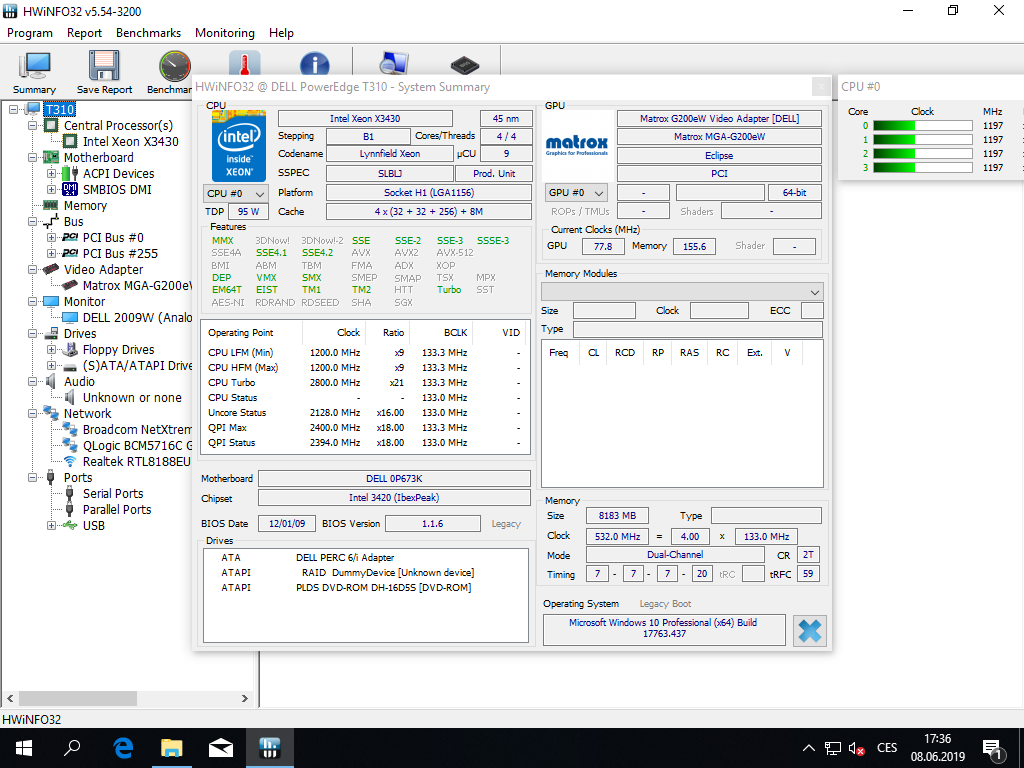Image resolution: width=1024 pixels, height=768 pixels.
Task: Open the Monitoring menu
Action: [x=224, y=33]
